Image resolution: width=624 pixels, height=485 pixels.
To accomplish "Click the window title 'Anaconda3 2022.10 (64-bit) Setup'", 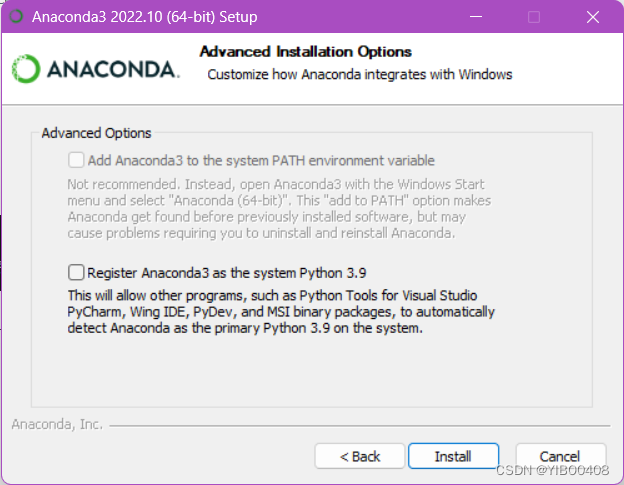I will coord(144,17).
